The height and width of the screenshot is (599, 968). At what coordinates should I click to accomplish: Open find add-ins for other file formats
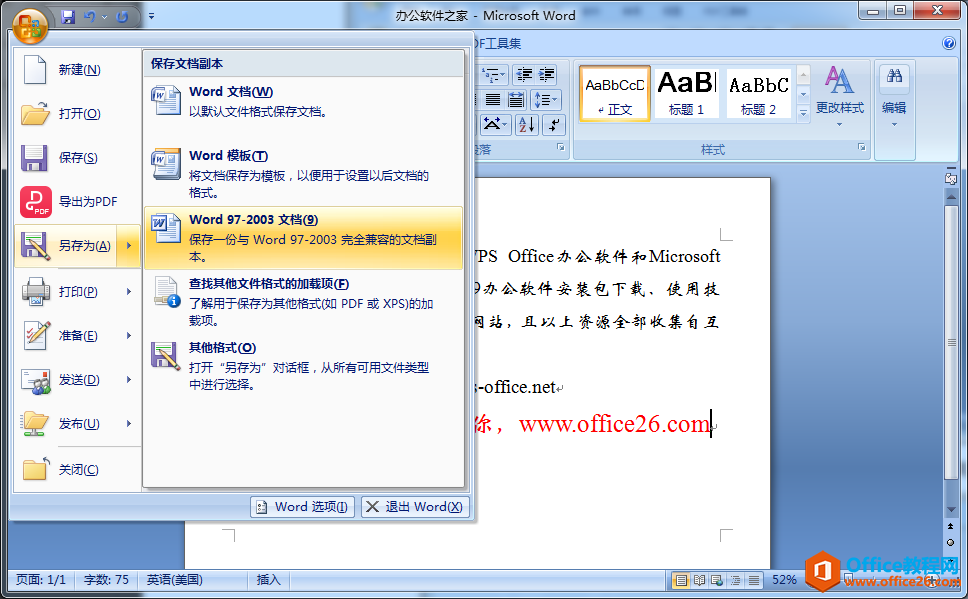(303, 302)
